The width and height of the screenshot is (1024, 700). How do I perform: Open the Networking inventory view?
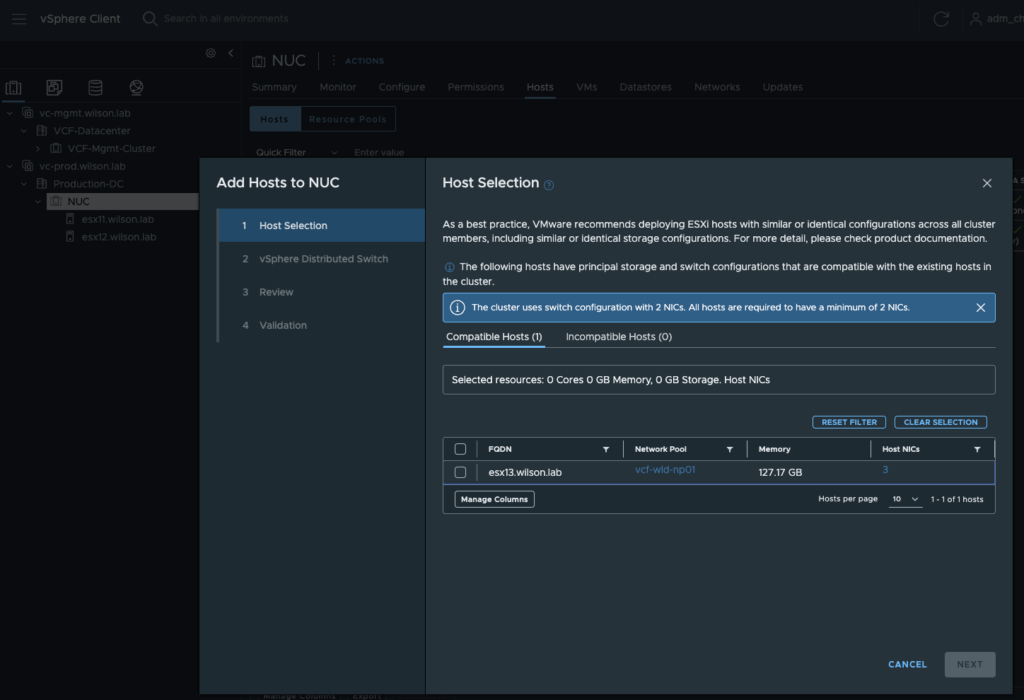[136, 88]
